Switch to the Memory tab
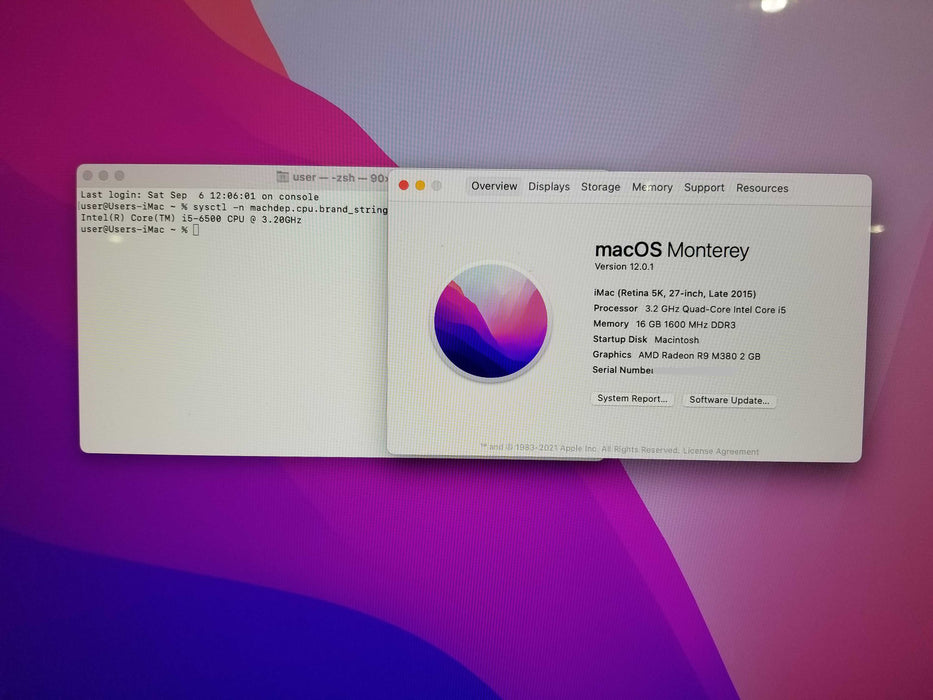Screen dimensions: 933x700 click(652, 188)
